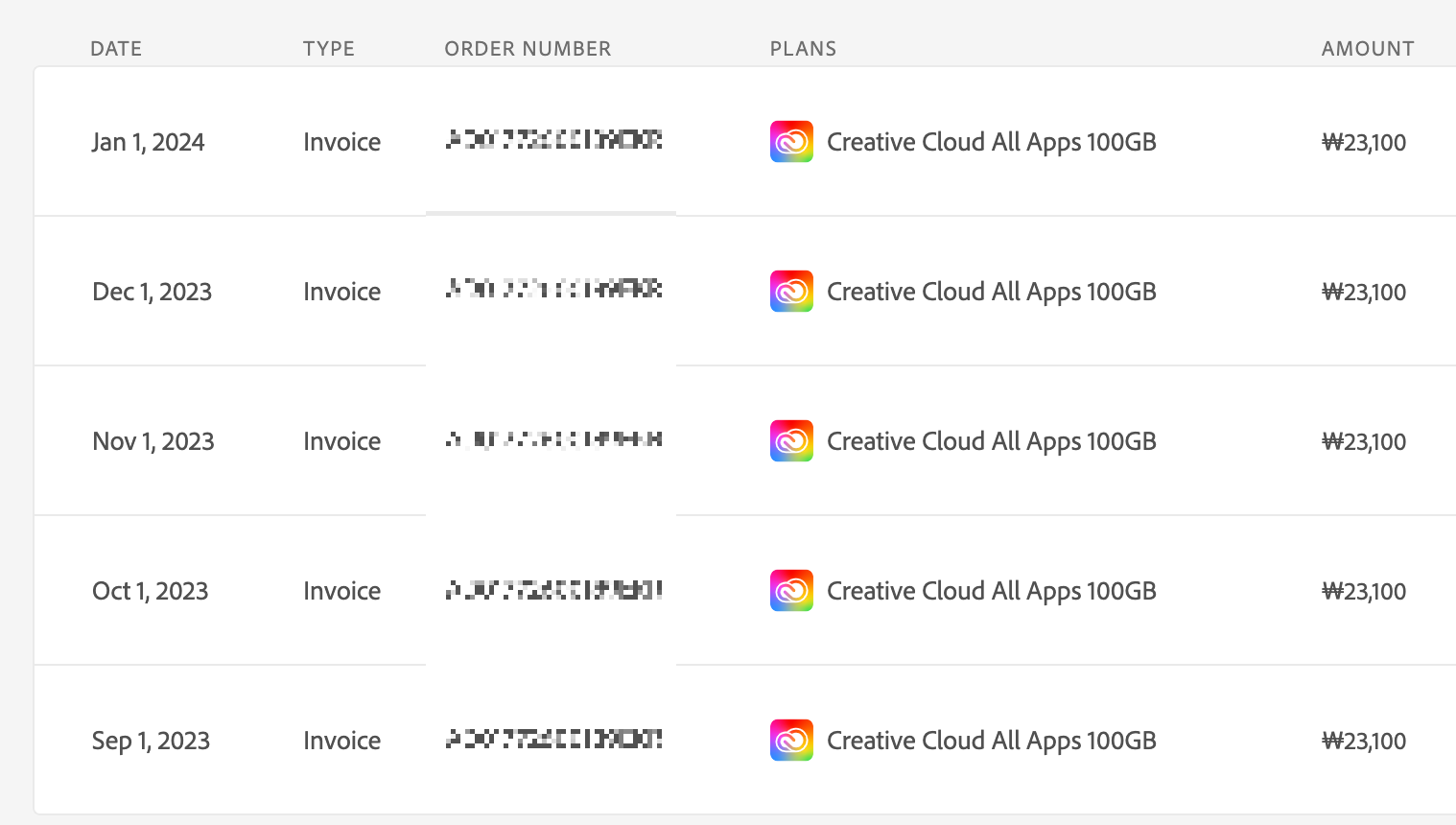Click the TYPE column header
The image size is (1456, 825).
[329, 49]
